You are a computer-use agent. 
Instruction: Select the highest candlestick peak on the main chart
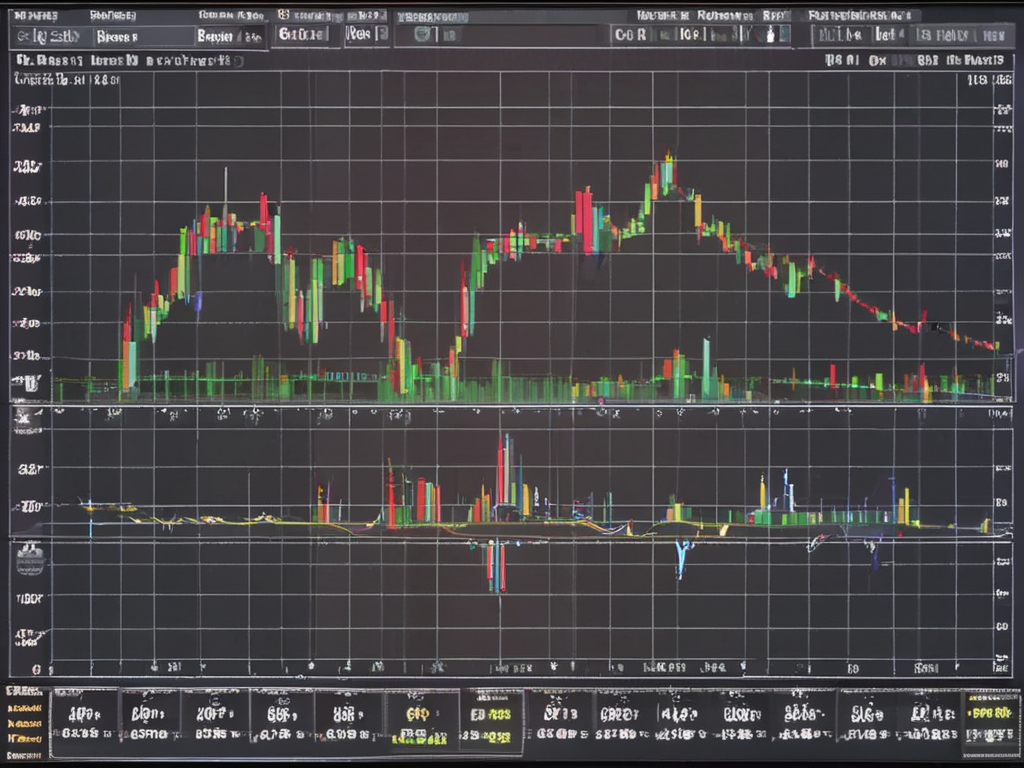tap(667, 160)
